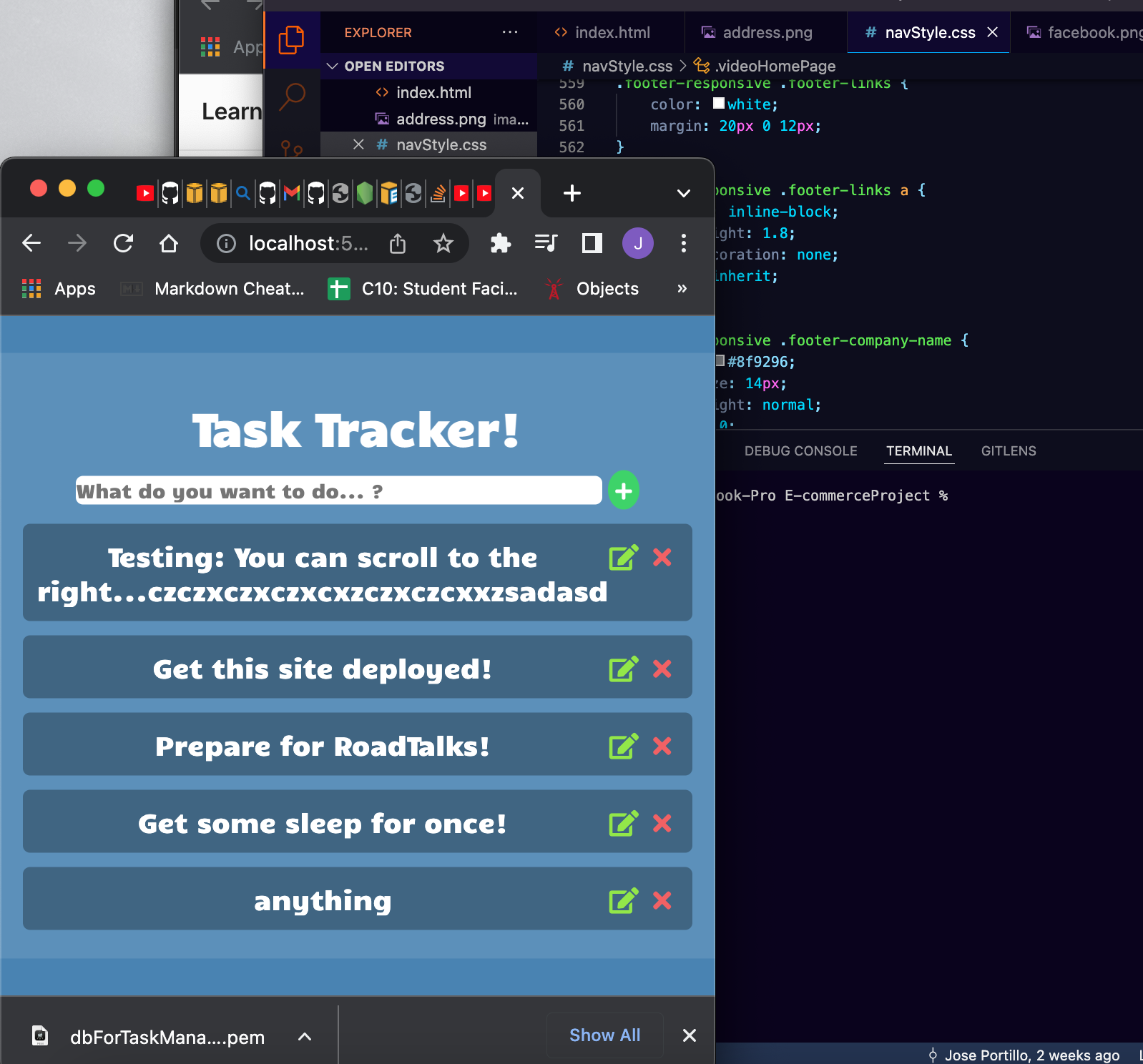Go to Chrome home page
1143x1064 pixels.
pos(169,244)
